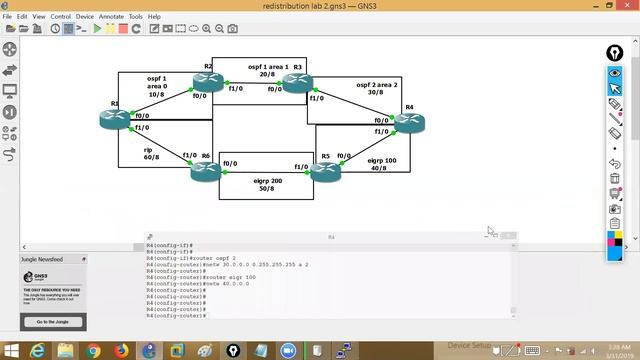Image resolution: width=640 pixels, height=360 pixels.
Task: Click the 'ospf 1 area 0 10/8' note
Action: [x=157, y=87]
